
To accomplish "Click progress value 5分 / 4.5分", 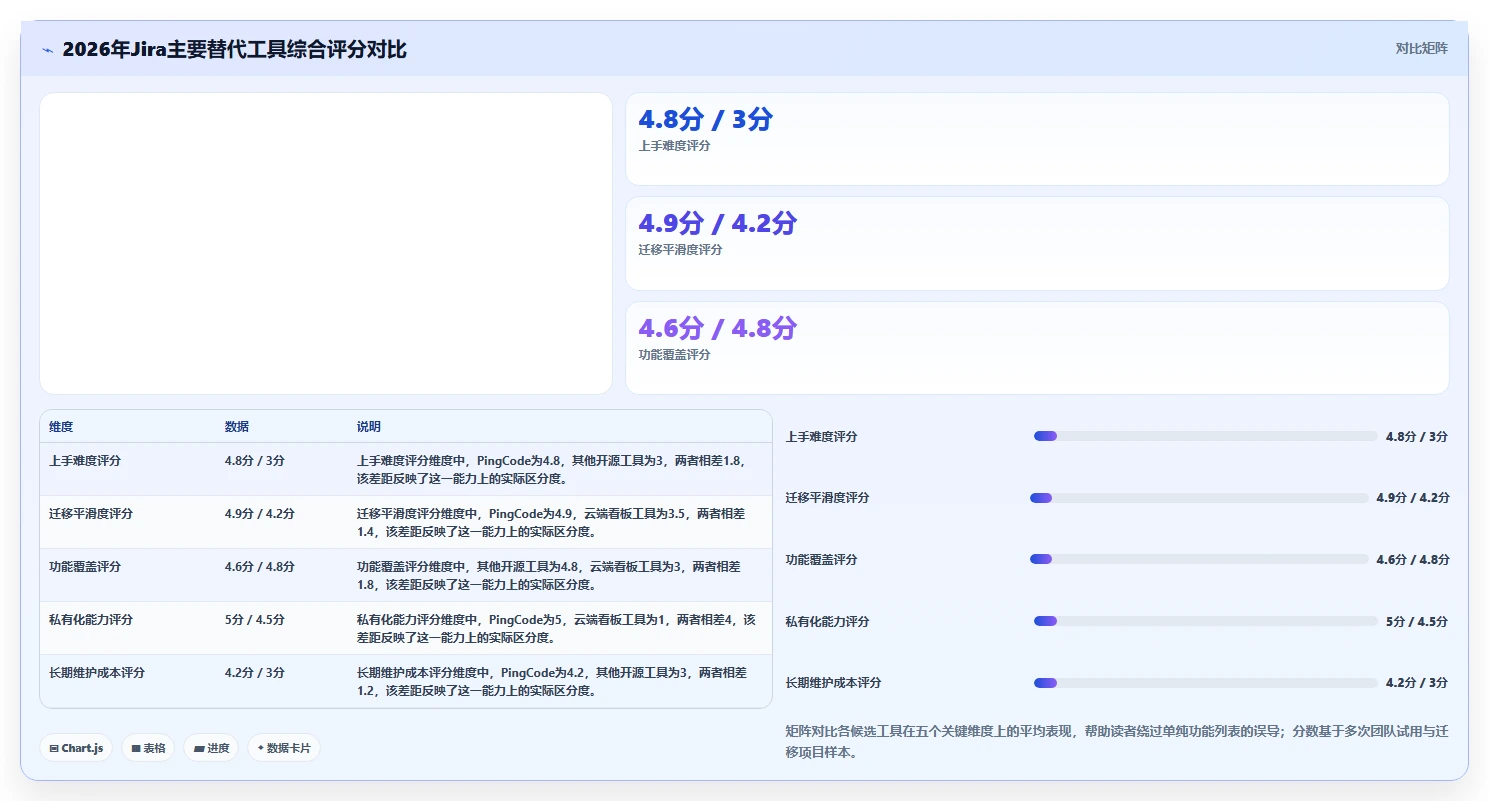I will tap(1417, 622).
